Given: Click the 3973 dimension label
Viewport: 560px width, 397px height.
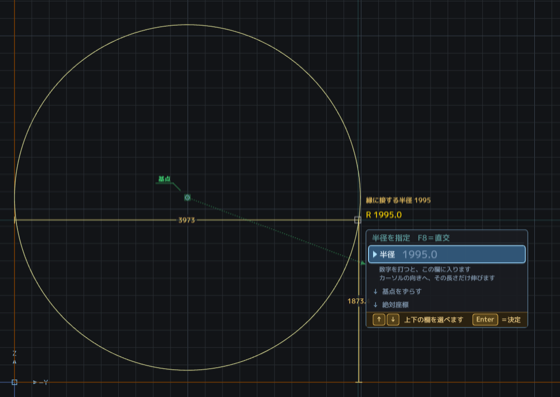Looking at the screenshot, I should (x=186, y=220).
